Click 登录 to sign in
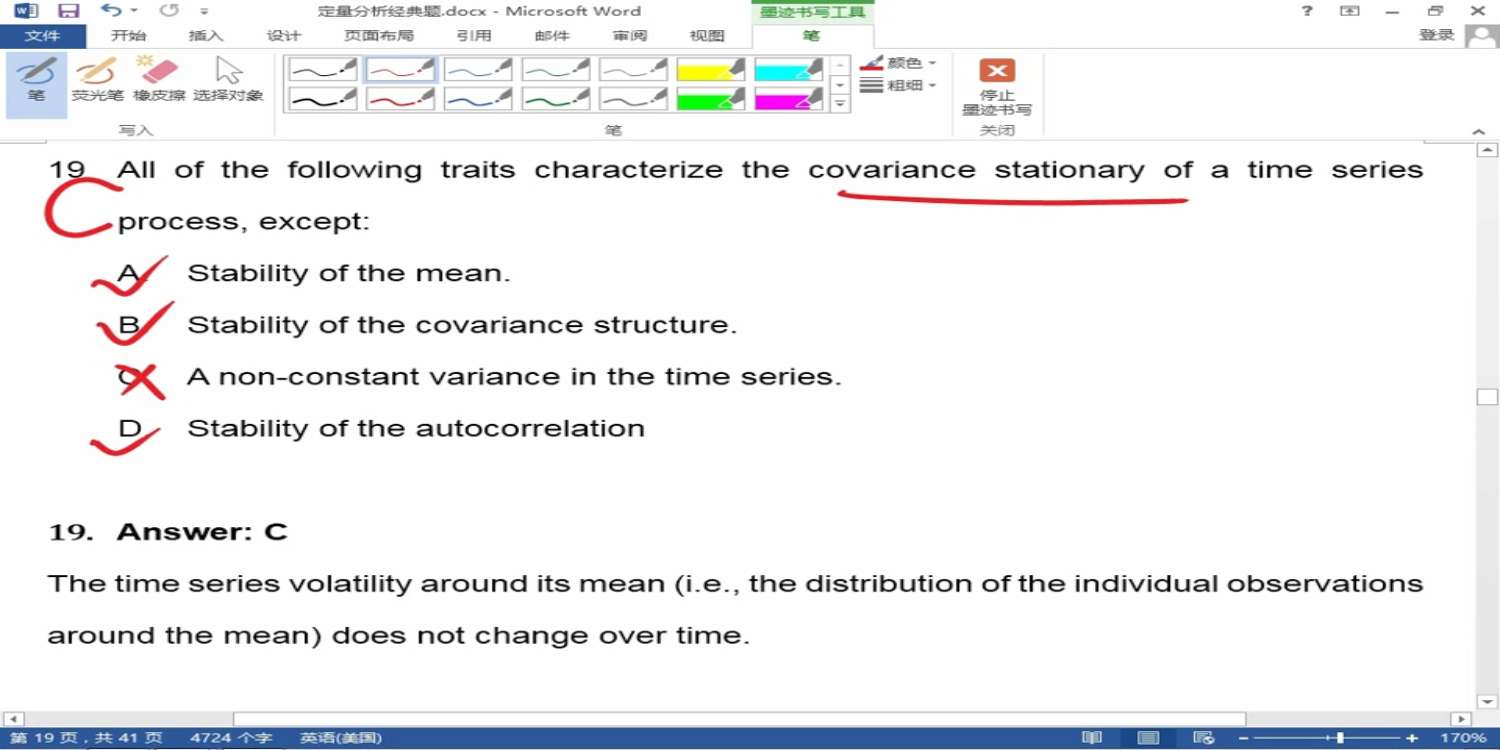1500x750 pixels. tap(1437, 35)
